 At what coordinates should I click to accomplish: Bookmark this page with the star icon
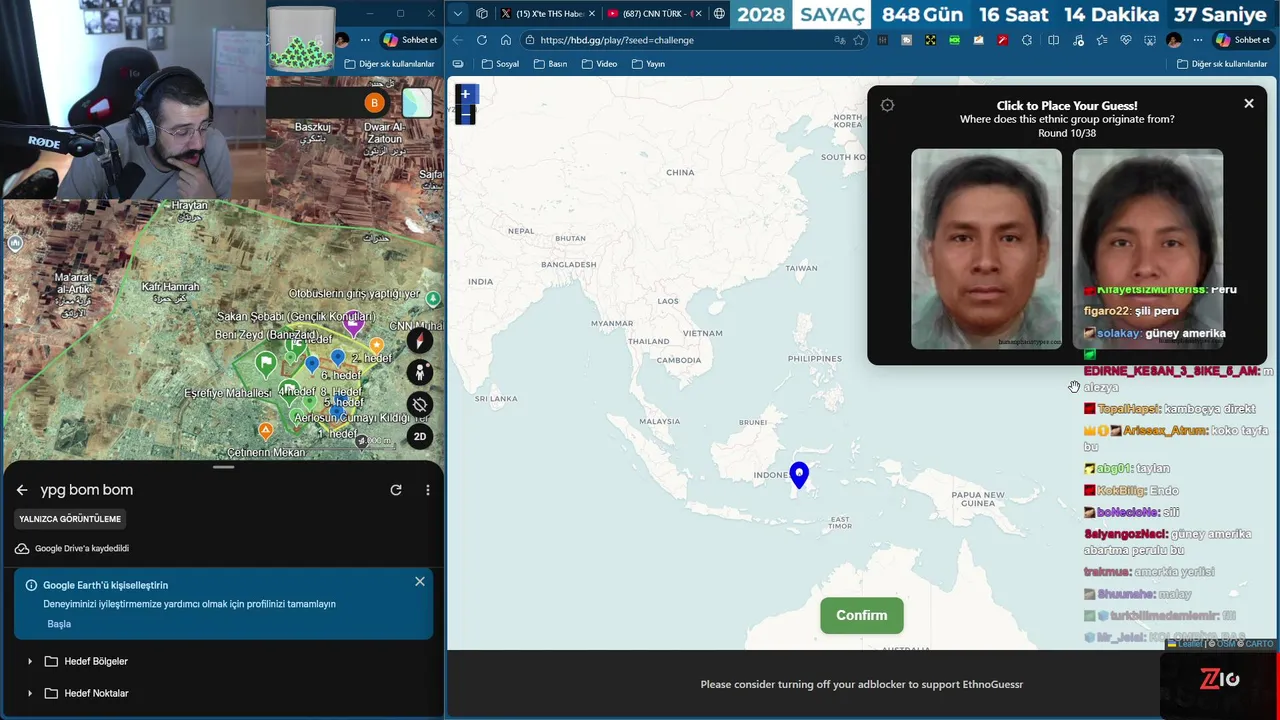[x=858, y=40]
